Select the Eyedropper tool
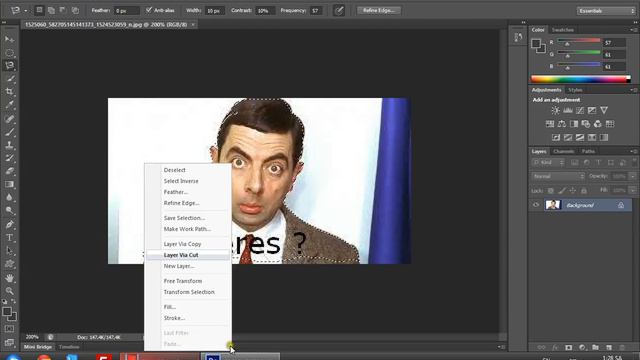640x360 pixels. click(x=9, y=104)
